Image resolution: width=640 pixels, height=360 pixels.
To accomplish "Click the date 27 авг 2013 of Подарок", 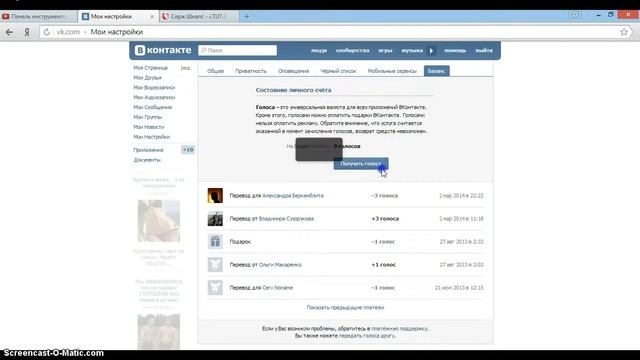I will coord(461,242).
